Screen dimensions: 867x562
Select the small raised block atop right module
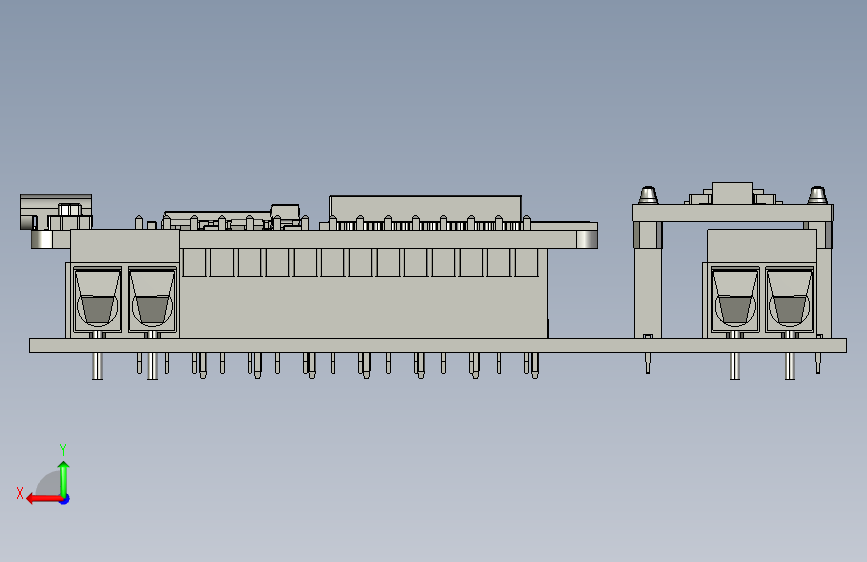click(732, 193)
